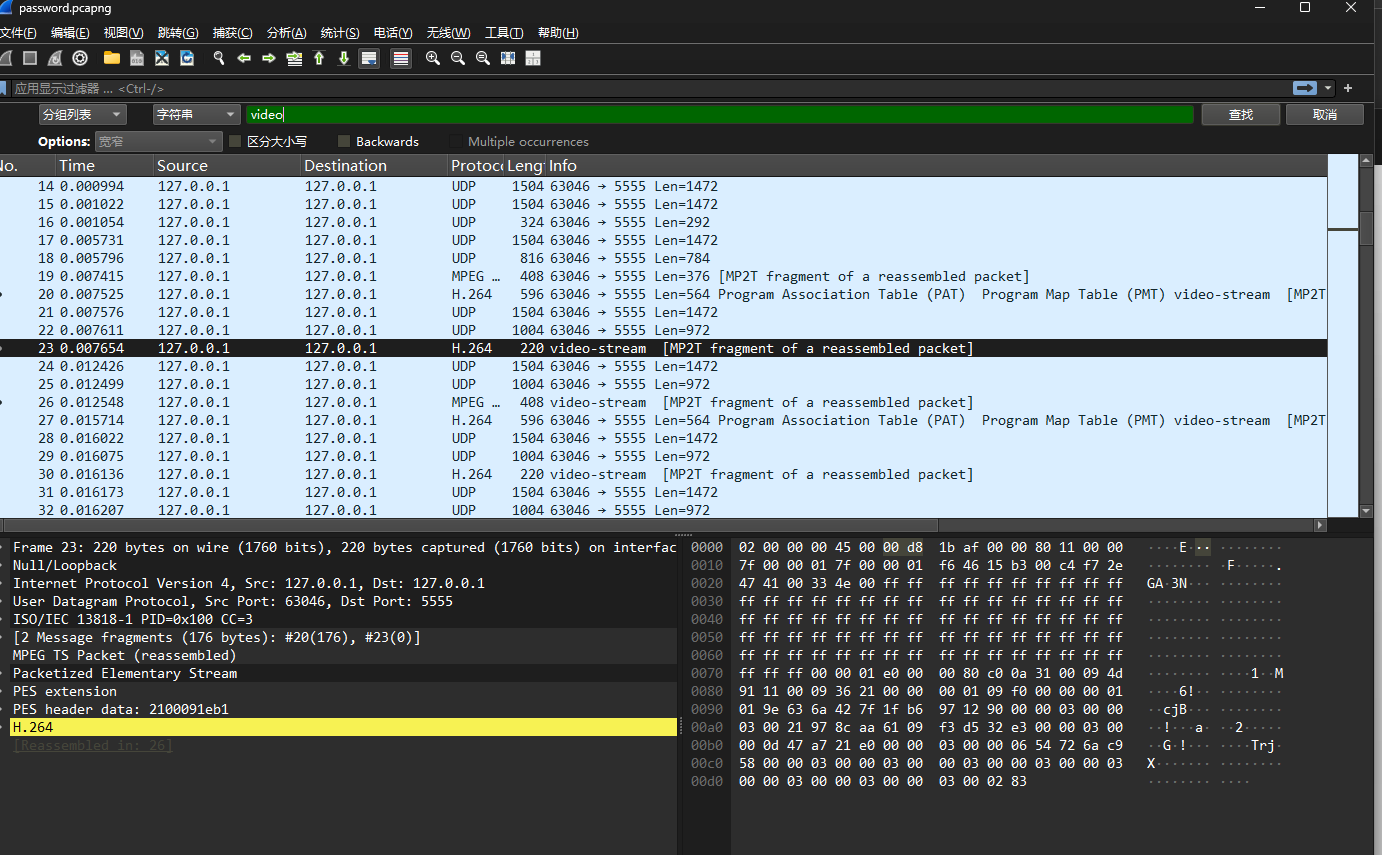Click the display filter bookmark icon
The image size is (1382, 855).
(x=4, y=88)
